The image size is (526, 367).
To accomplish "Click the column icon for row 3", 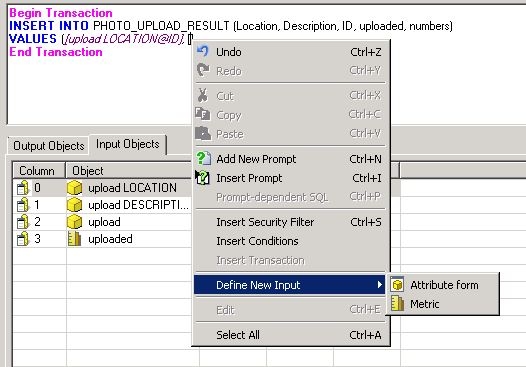I will click(23, 239).
